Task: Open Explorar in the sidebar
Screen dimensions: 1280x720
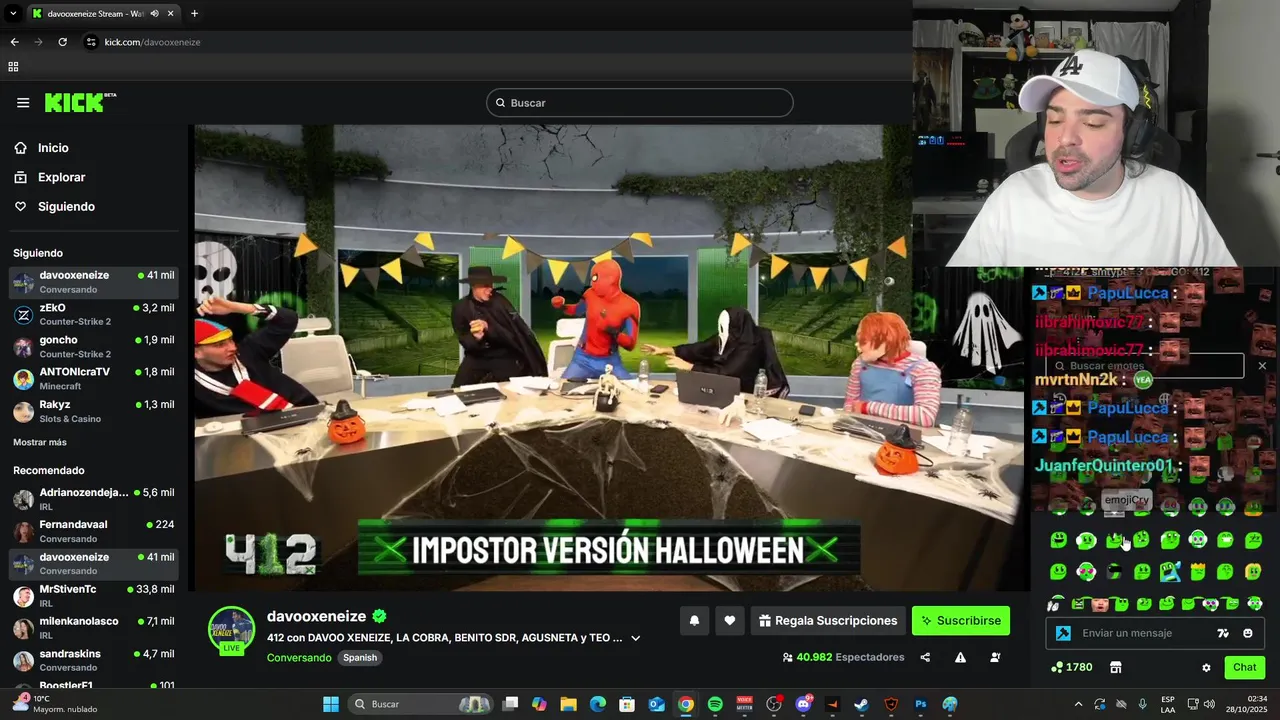Action: (61, 177)
